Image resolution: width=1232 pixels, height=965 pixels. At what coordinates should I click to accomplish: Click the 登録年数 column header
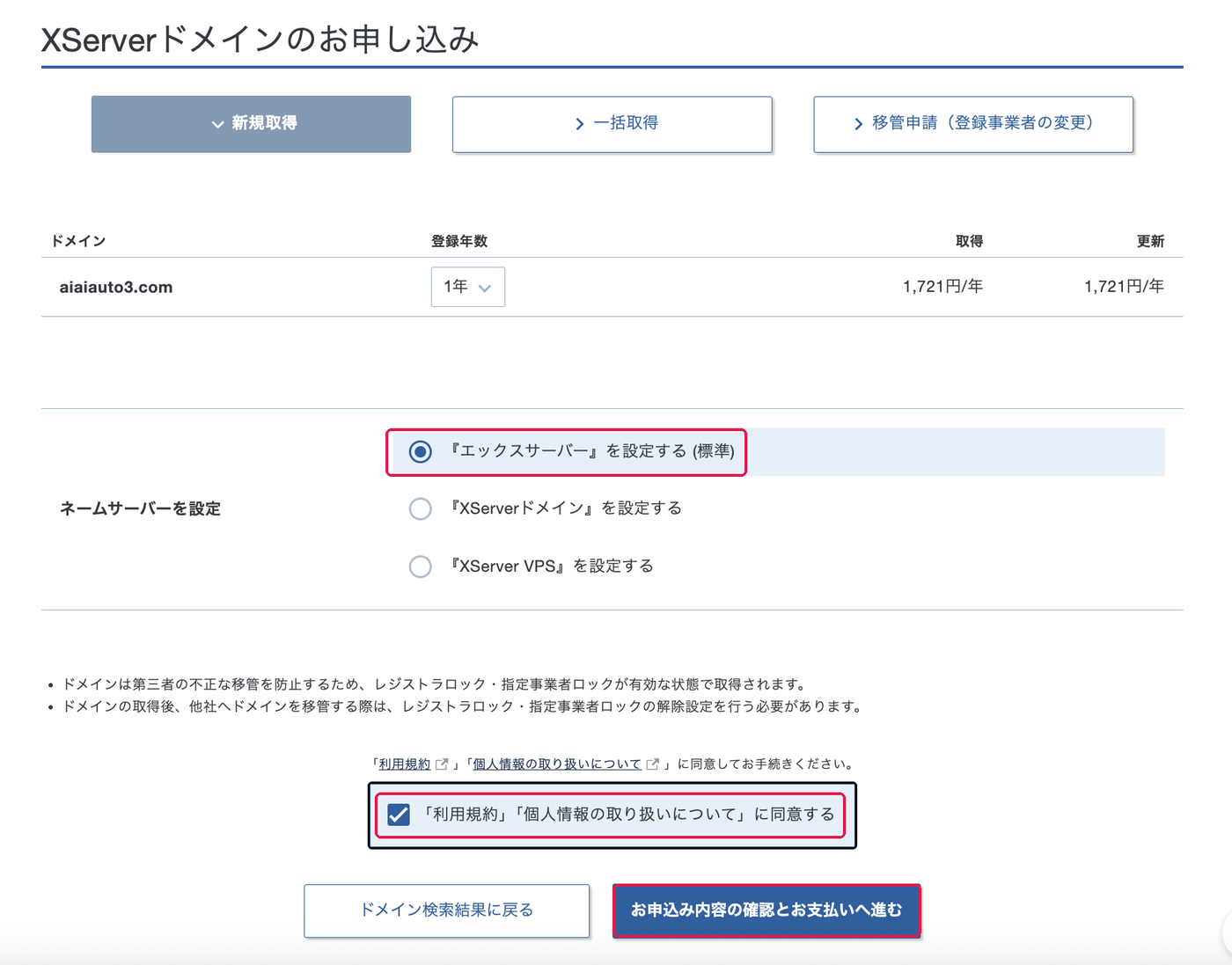coord(459,241)
